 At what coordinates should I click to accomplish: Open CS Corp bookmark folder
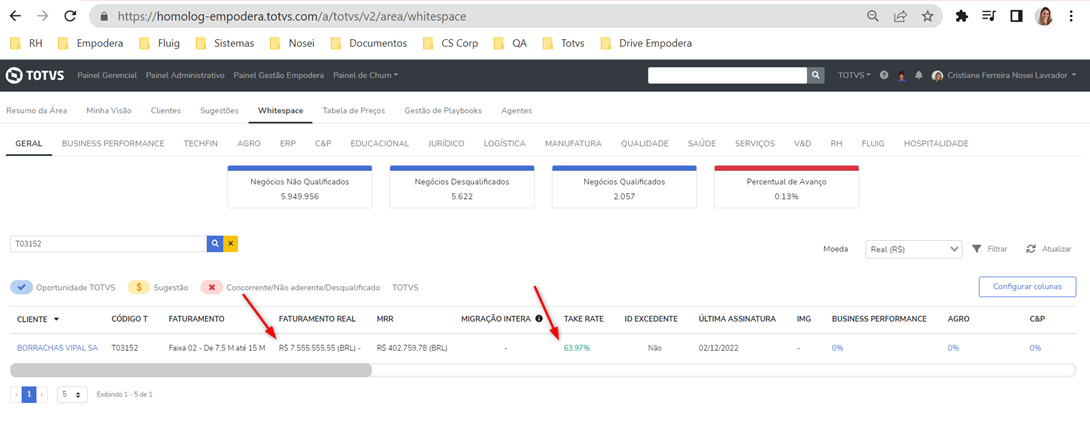tap(450, 43)
